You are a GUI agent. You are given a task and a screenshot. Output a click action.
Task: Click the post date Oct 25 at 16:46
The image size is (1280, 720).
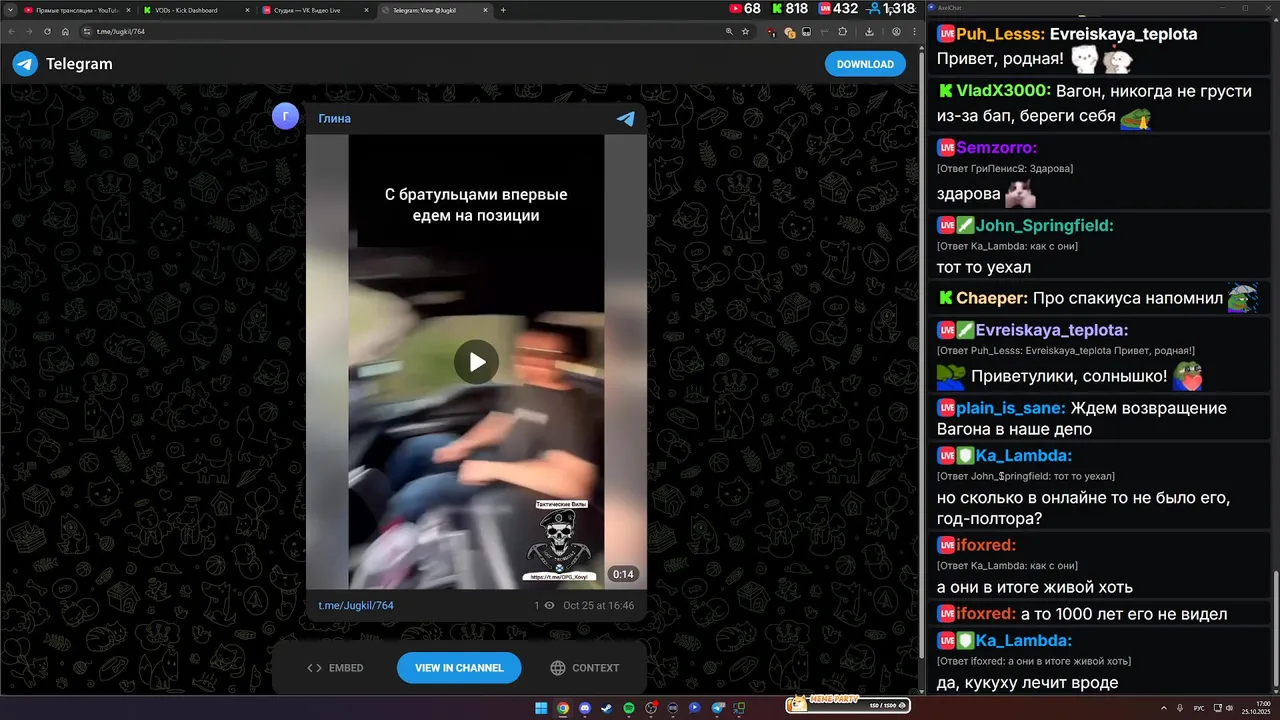point(598,605)
